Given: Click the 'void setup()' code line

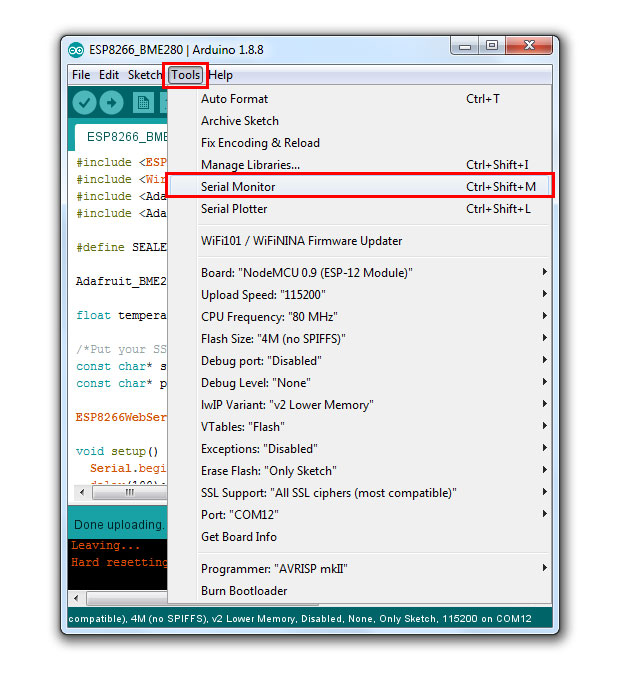Looking at the screenshot, I should click(117, 451).
